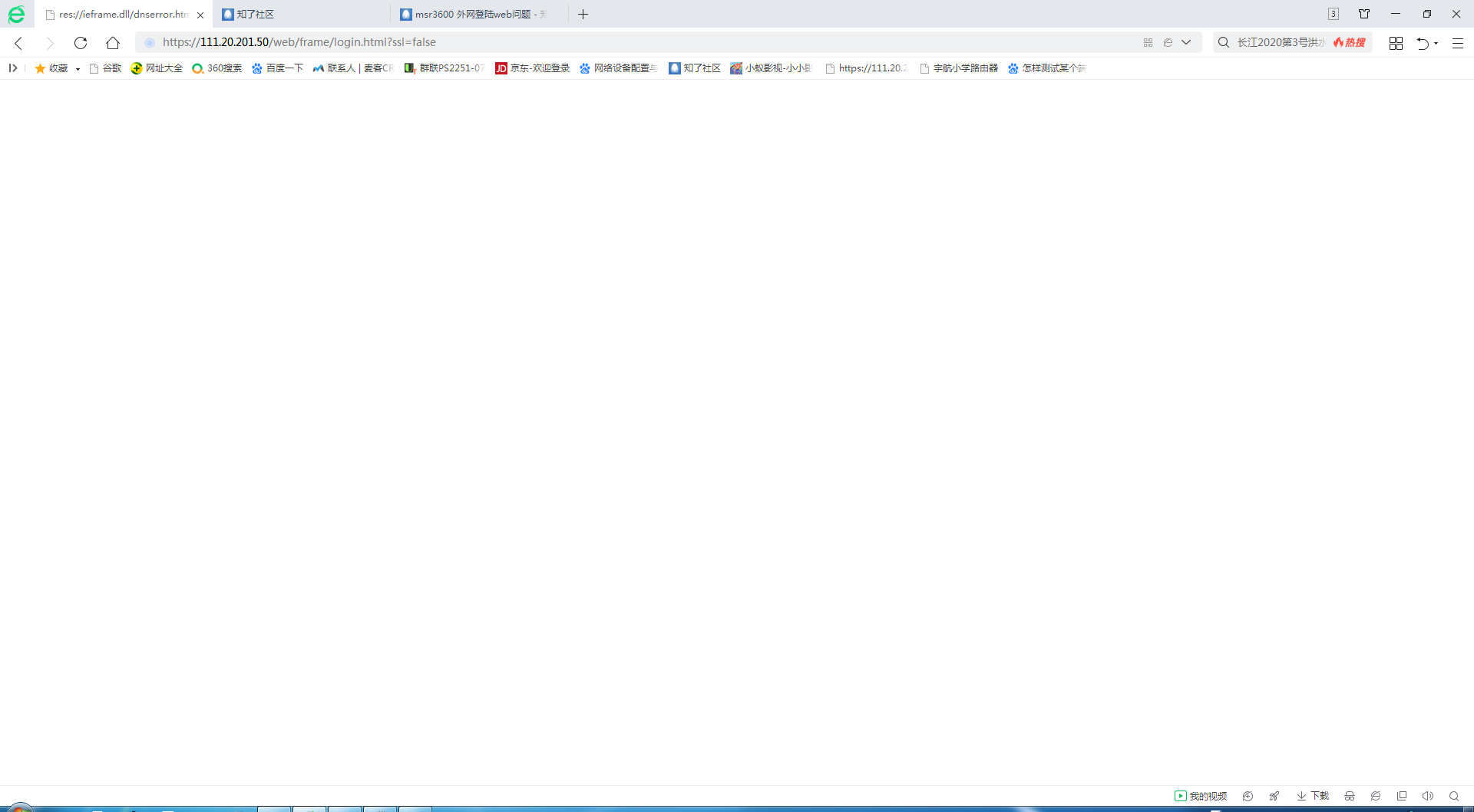Open the 网址大全 bookmark
Viewport: 1474px width, 812px height.
pyautogui.click(x=157, y=68)
